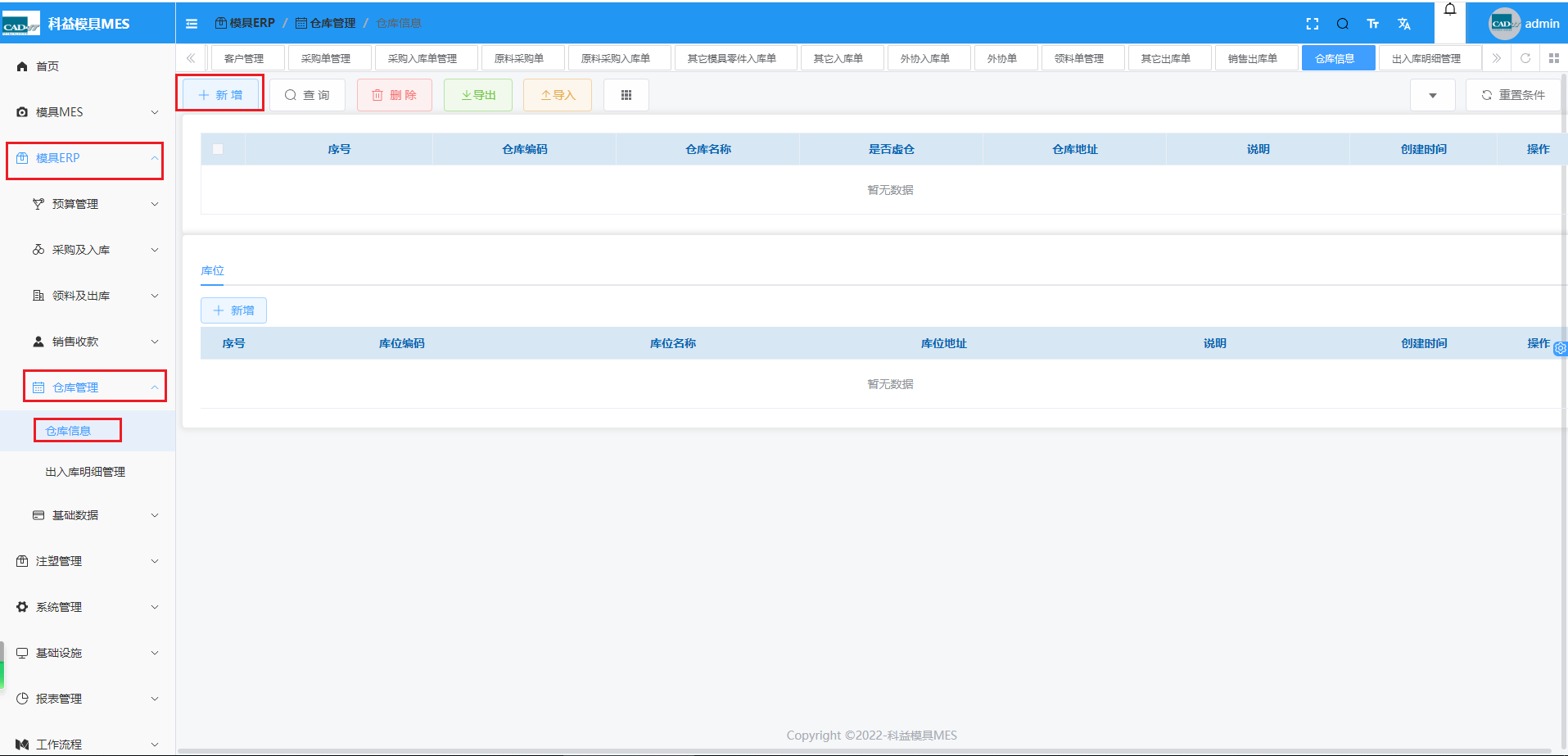Switch to the 销售出库单 tab
The image size is (1568, 756).
point(1257,58)
